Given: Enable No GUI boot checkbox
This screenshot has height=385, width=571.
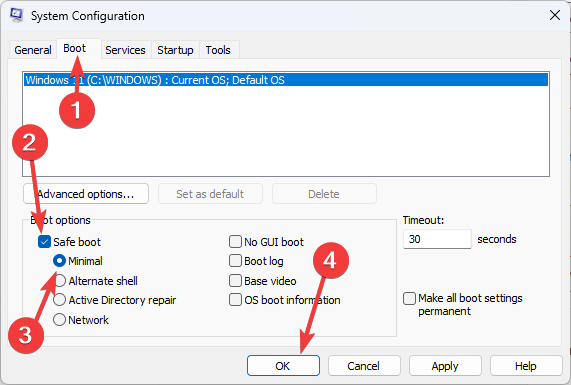Looking at the screenshot, I should pyautogui.click(x=235, y=241).
